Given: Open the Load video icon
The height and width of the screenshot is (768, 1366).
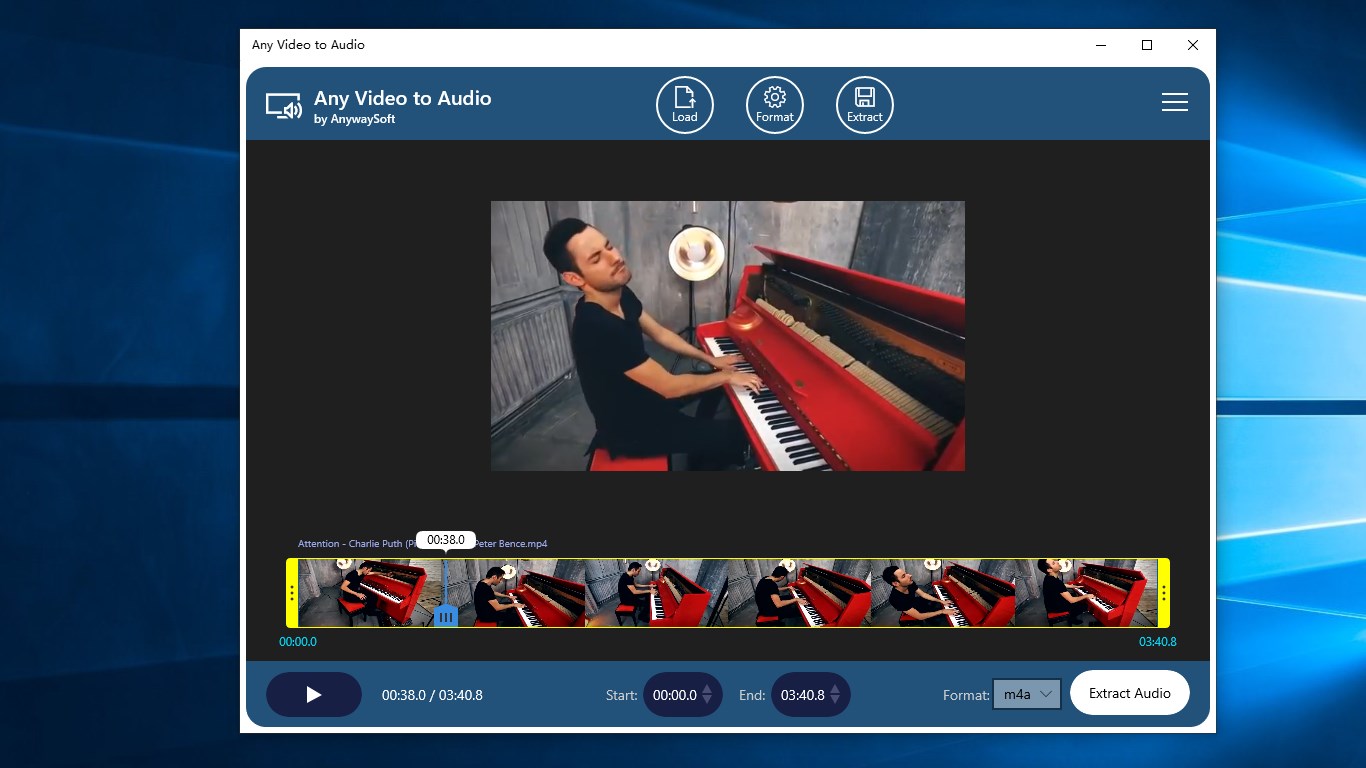Looking at the screenshot, I should click(684, 104).
